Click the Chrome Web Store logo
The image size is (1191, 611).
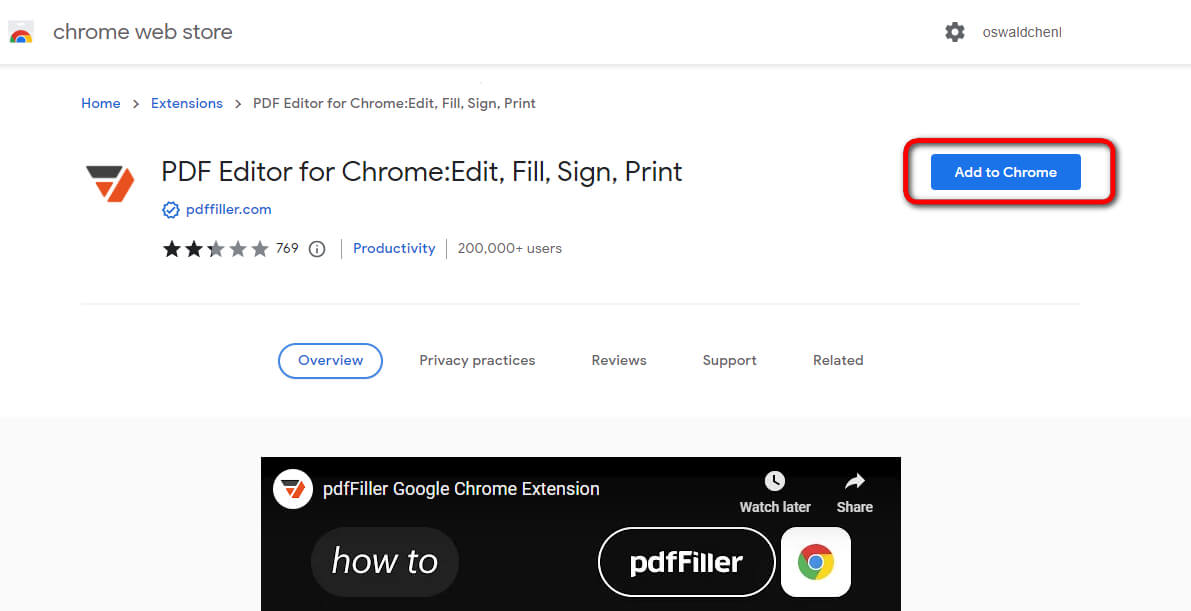[x=22, y=31]
